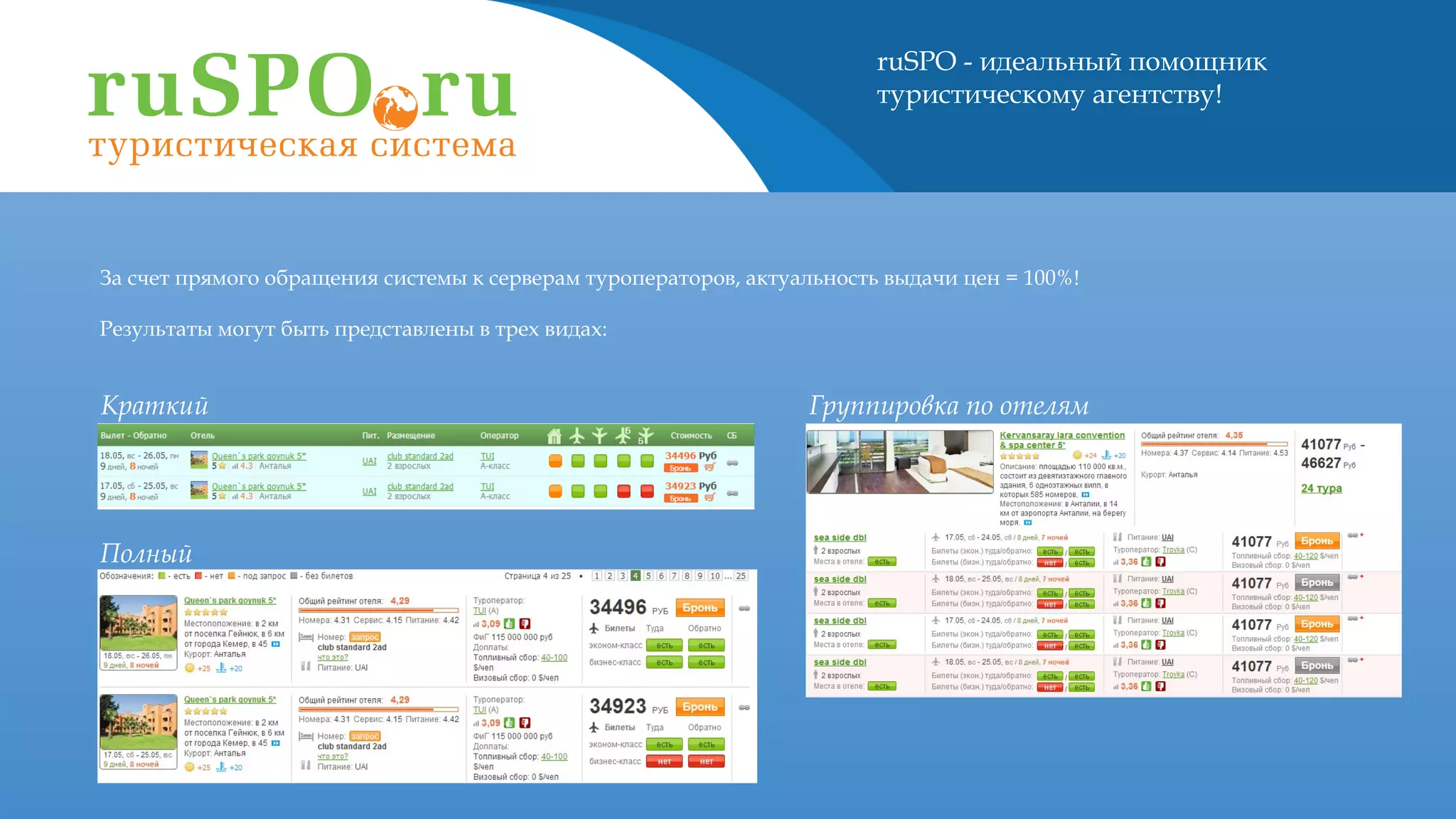The height and width of the screenshot is (819, 1456).
Task: Open the 40-100 fuel fee link under 34923
Action: coord(554,756)
